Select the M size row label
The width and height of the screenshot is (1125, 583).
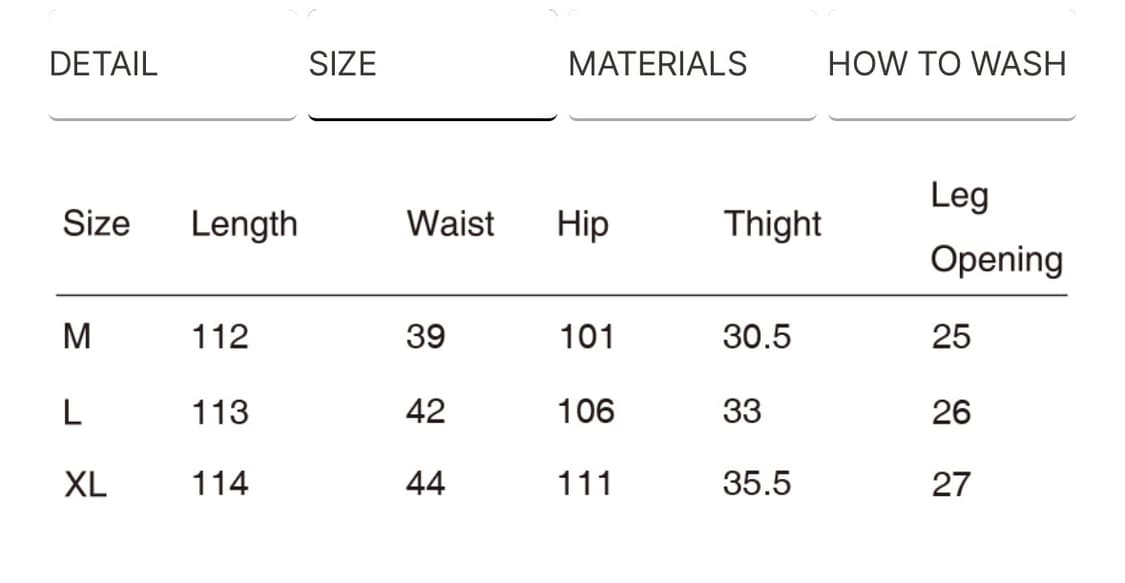(77, 337)
